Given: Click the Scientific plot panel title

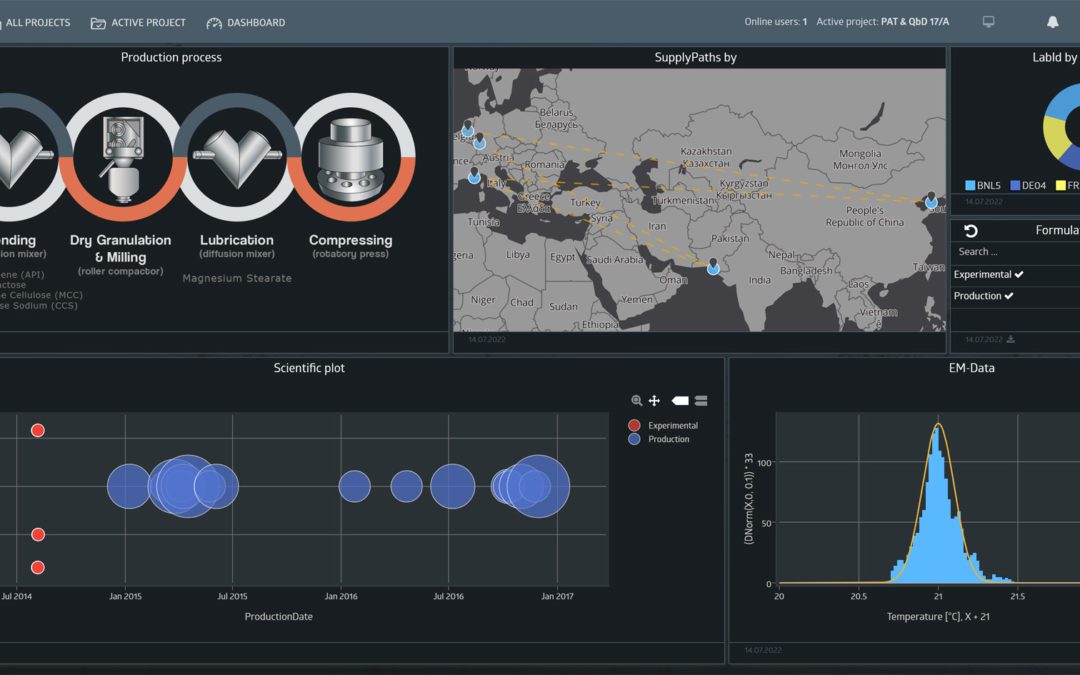Looking at the screenshot, I should [309, 368].
